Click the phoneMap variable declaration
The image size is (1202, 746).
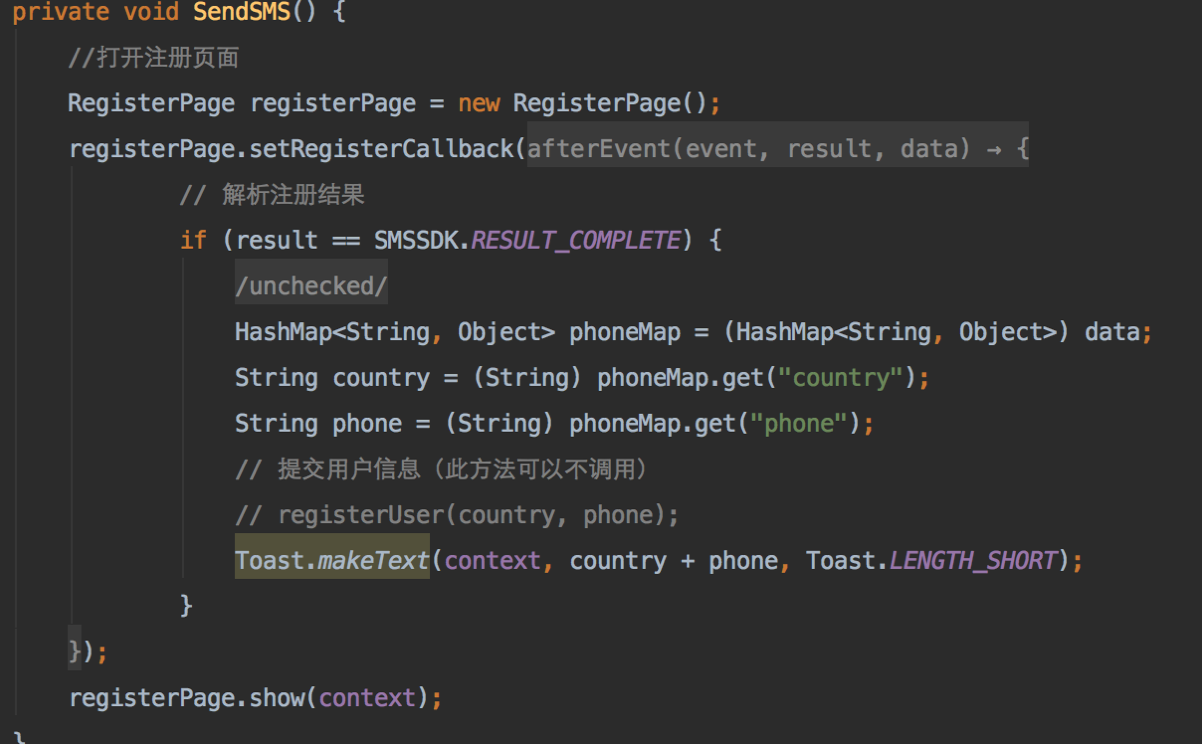[624, 332]
